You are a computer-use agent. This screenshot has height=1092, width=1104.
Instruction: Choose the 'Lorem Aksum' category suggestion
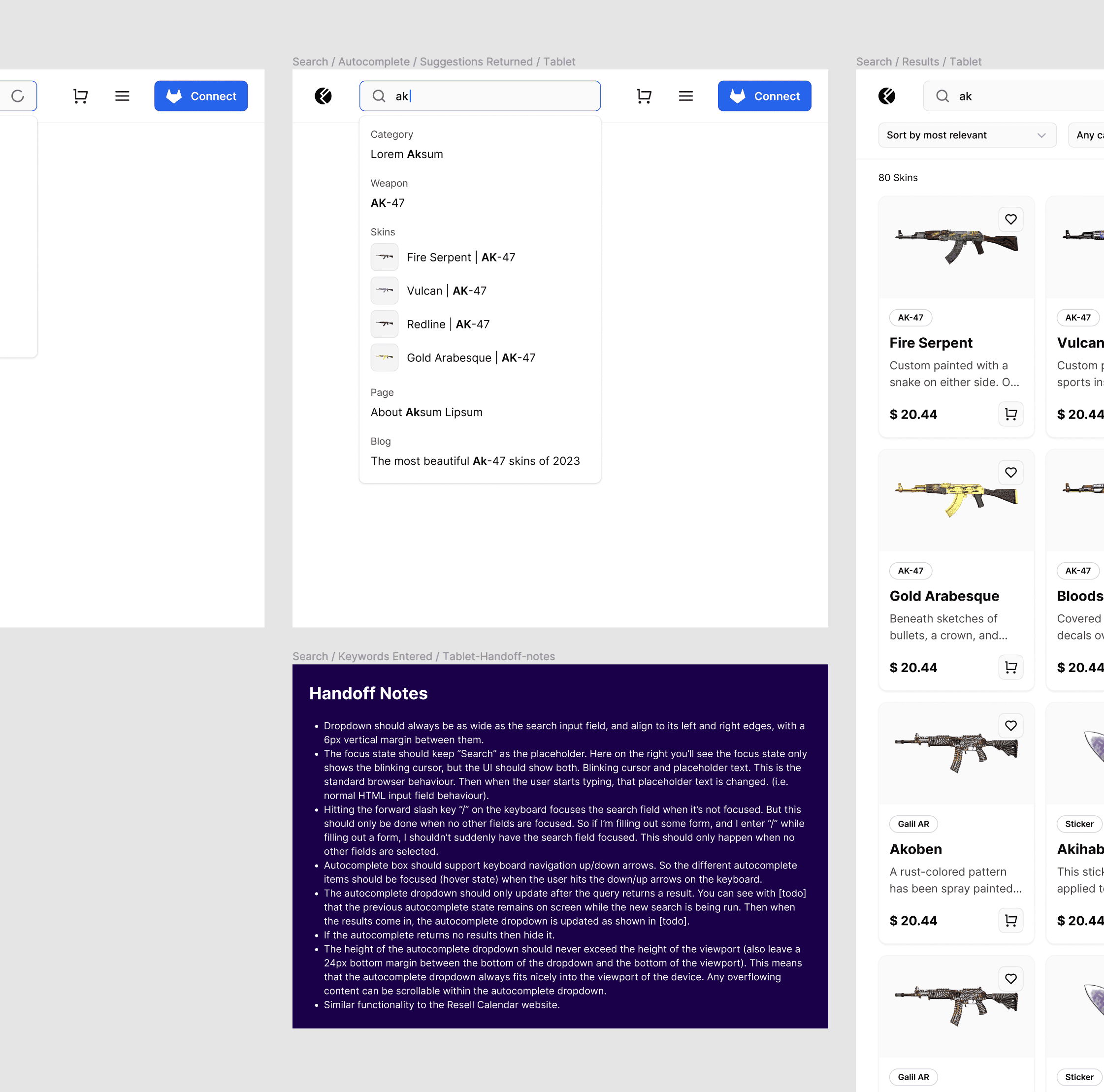click(x=406, y=154)
